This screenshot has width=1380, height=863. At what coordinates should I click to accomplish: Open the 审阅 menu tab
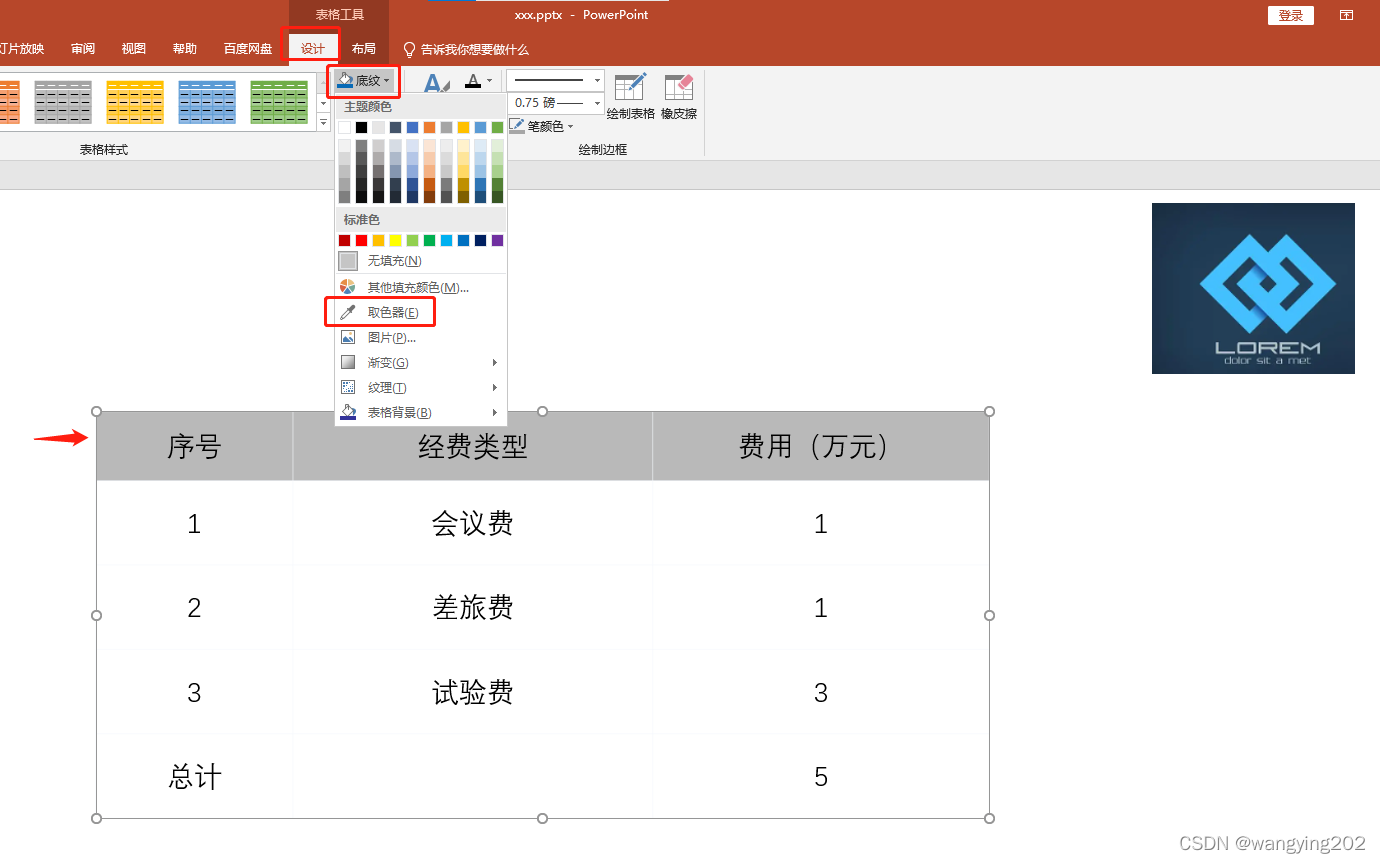[x=82, y=47]
